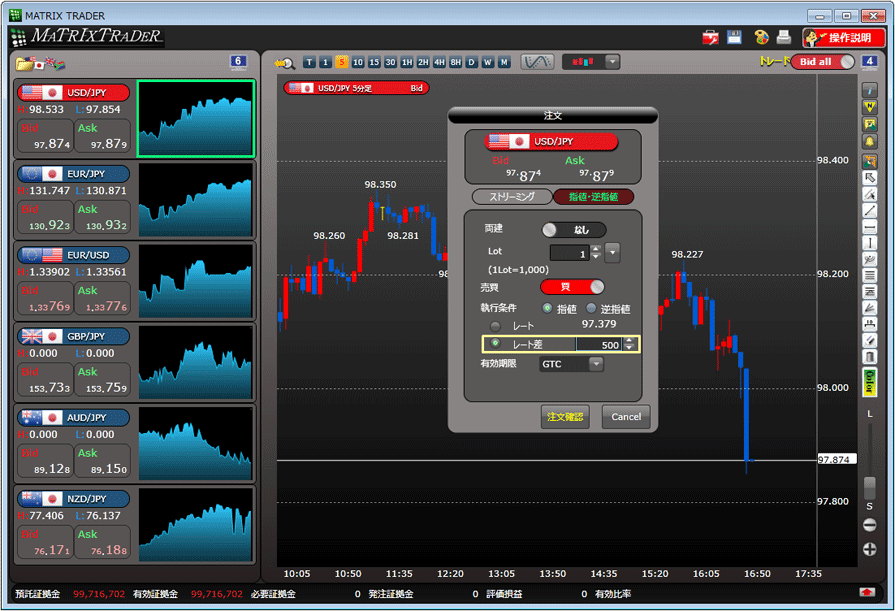Click the trash delete drawings icon
This screenshot has width=895, height=611.
pyautogui.click(x=869, y=357)
